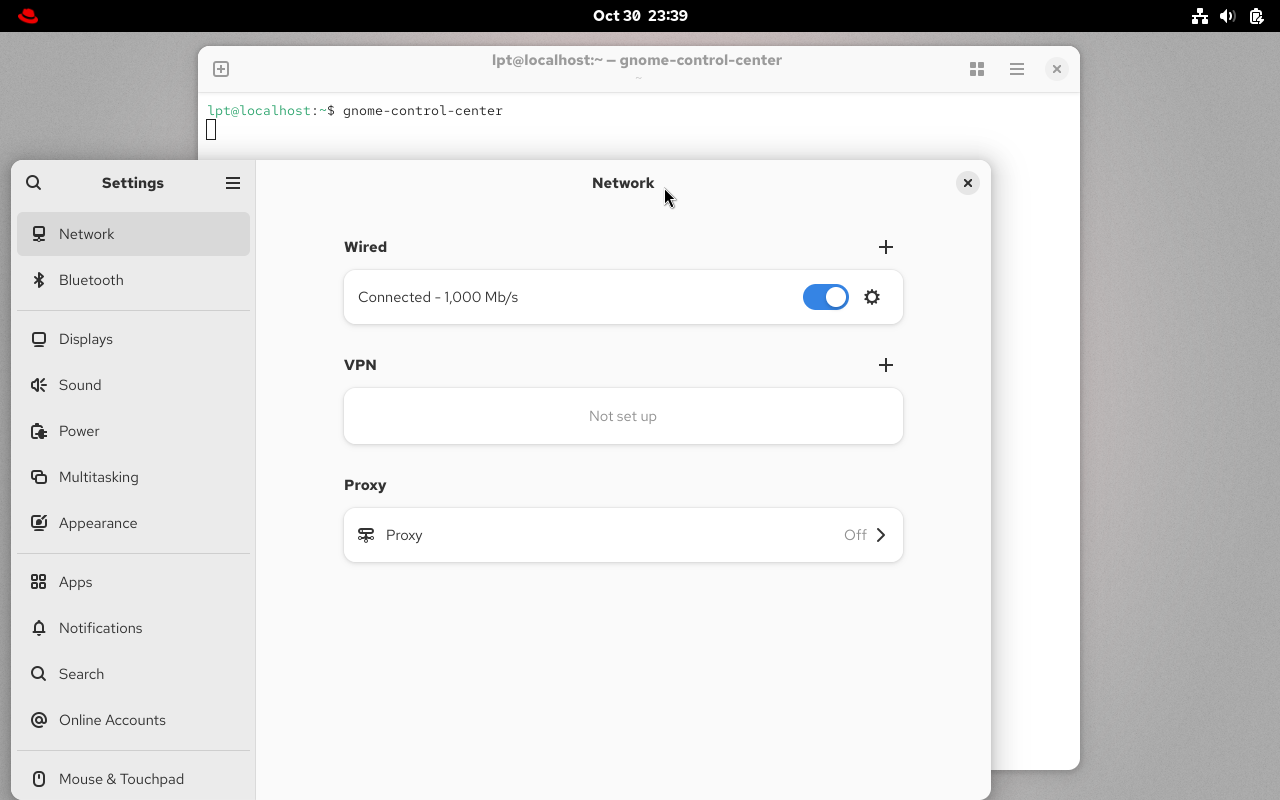Expand the Proxy settings chevron
1280x800 pixels.
[881, 535]
